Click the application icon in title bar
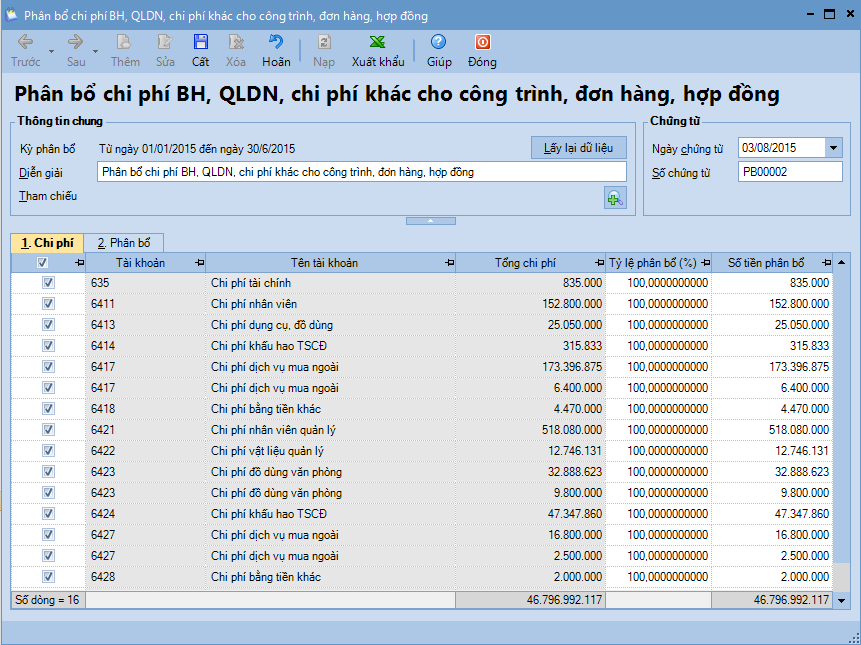 (10, 14)
